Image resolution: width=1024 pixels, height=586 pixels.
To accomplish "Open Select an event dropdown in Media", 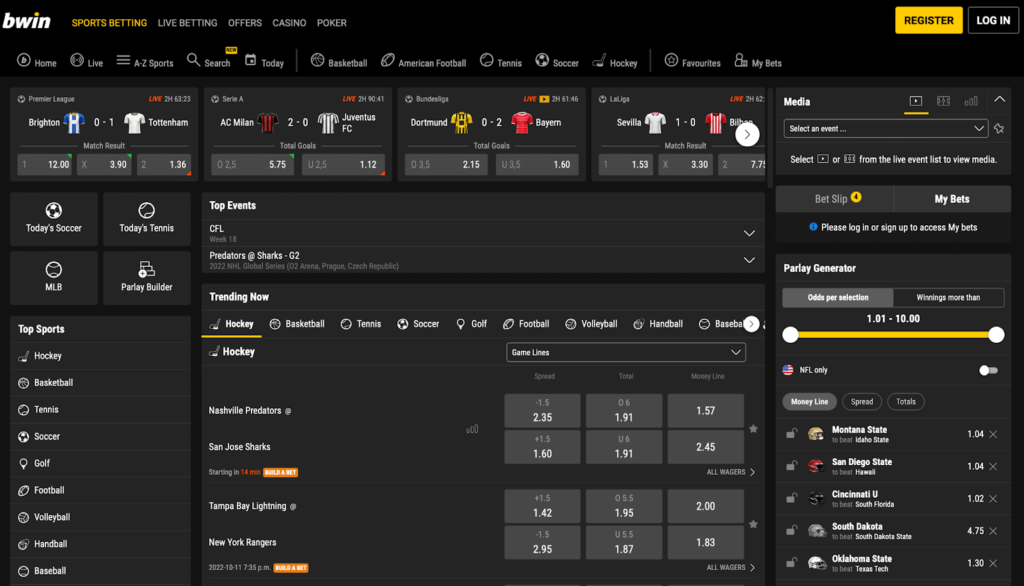I will click(885, 129).
